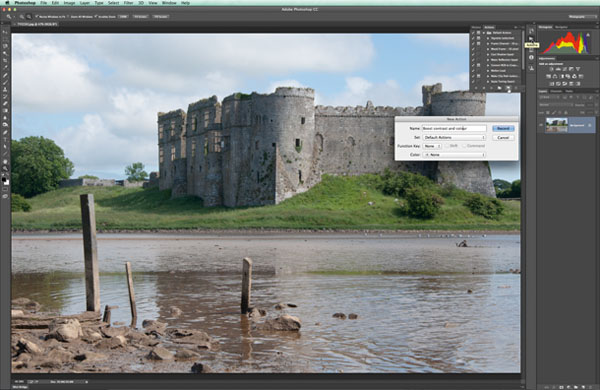Click the Fit Screen button
Screen dimensions: 600x390
pyautogui.click(x=140, y=16)
